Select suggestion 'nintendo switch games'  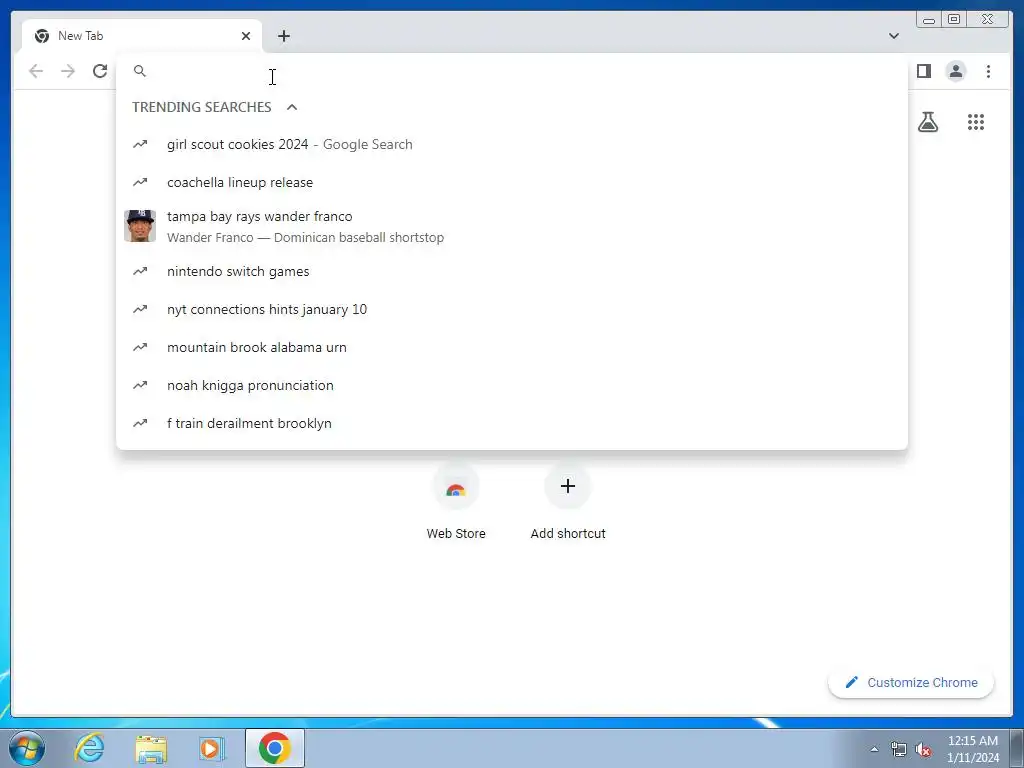click(512, 271)
